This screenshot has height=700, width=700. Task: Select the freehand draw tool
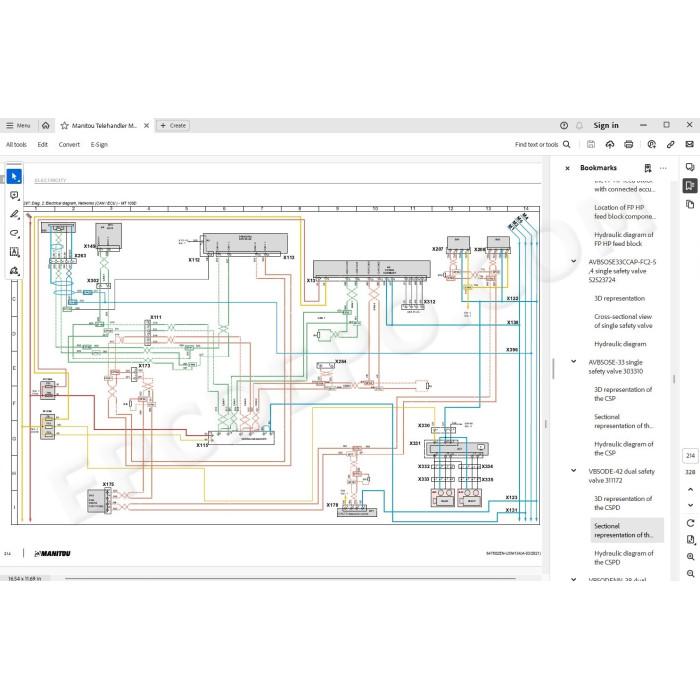point(14,233)
